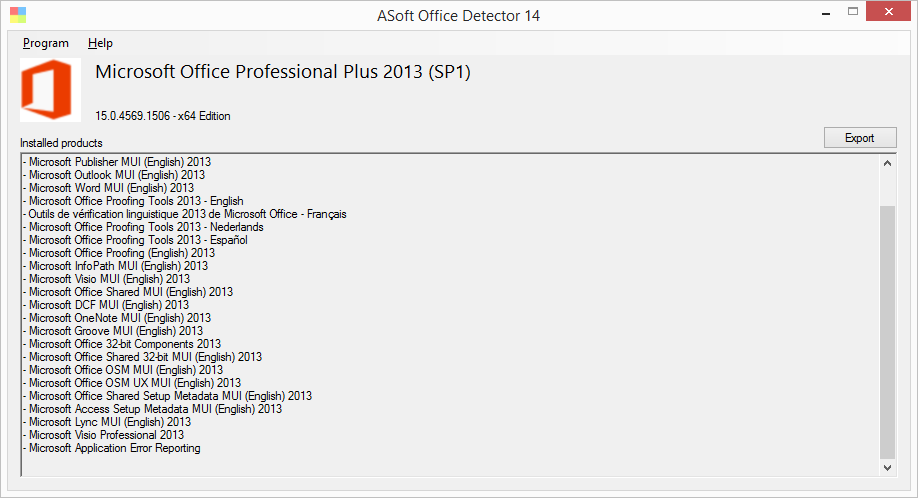Click the Microsoft Office 32-bit Components 2013 entry
Screen dimensions: 918x498
click(124, 344)
